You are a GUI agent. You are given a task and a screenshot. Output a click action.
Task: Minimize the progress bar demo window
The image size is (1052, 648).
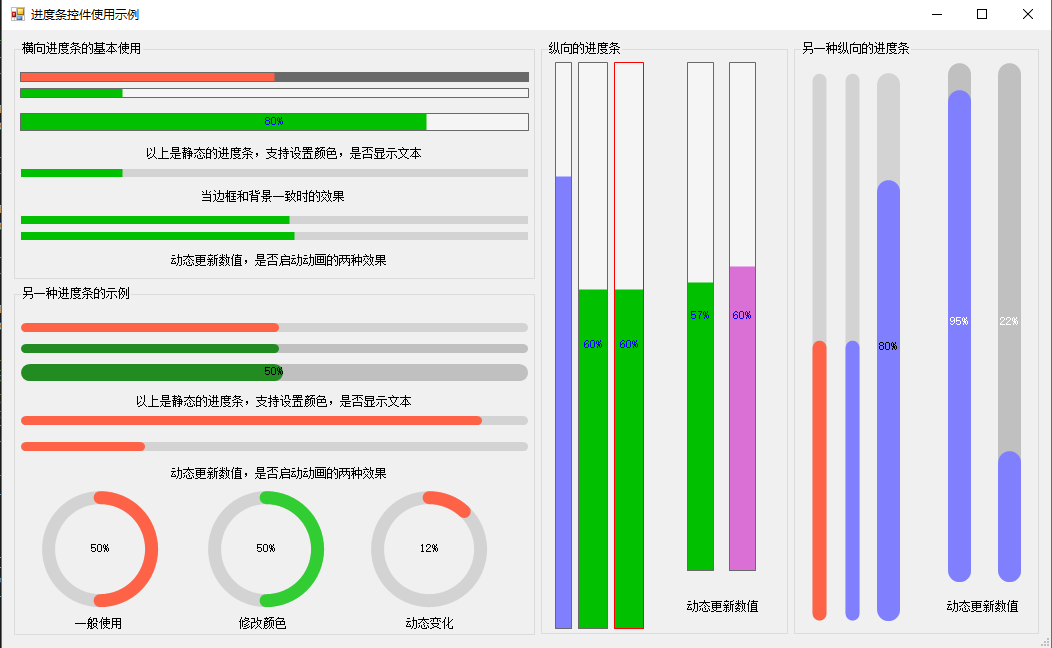937,15
